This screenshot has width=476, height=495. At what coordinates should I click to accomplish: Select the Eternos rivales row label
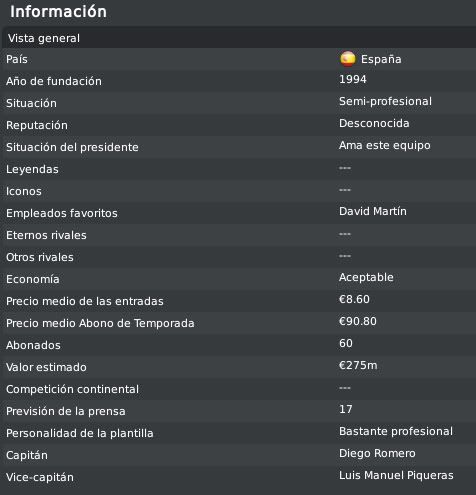[46, 235]
